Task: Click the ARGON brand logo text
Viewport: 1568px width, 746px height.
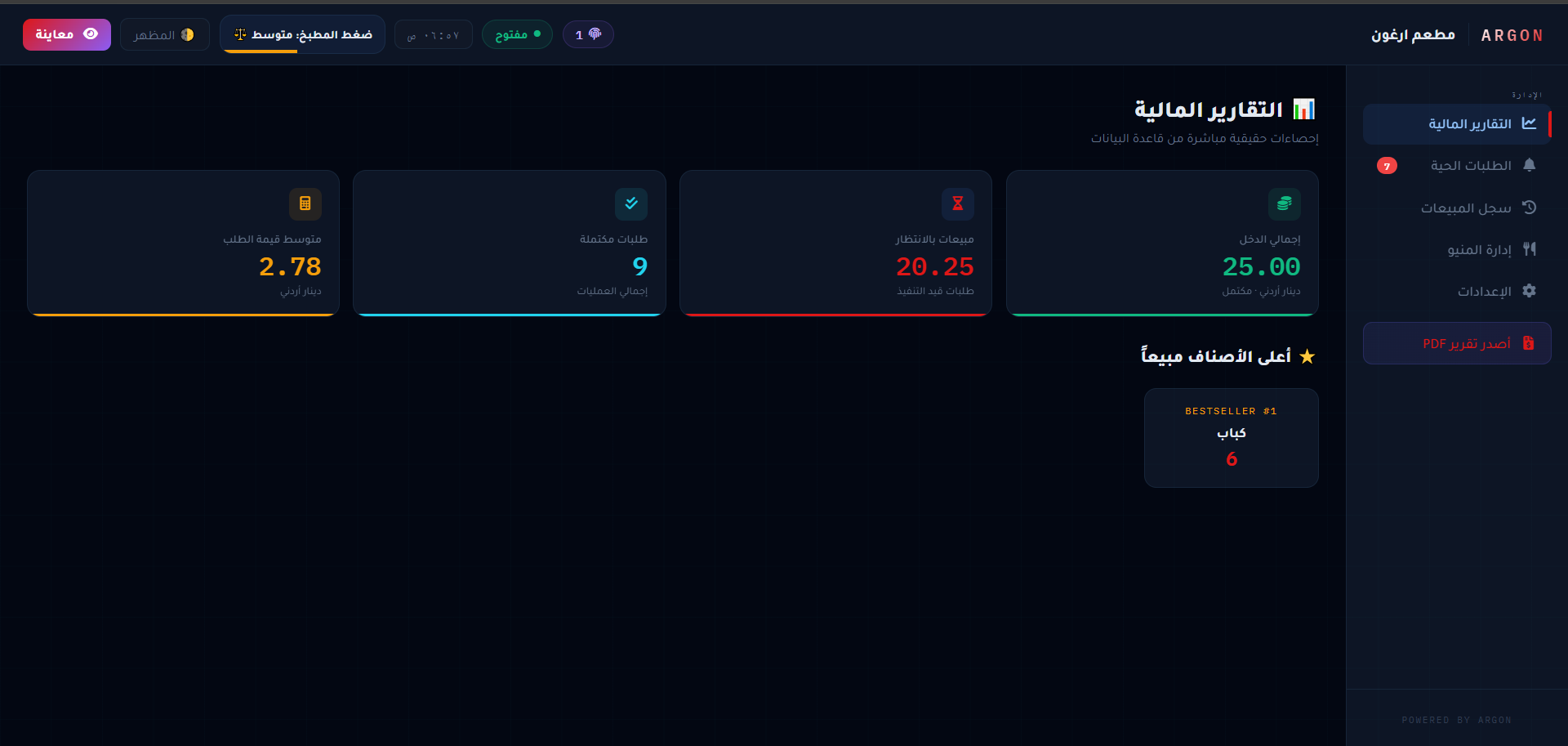Action: click(1512, 35)
